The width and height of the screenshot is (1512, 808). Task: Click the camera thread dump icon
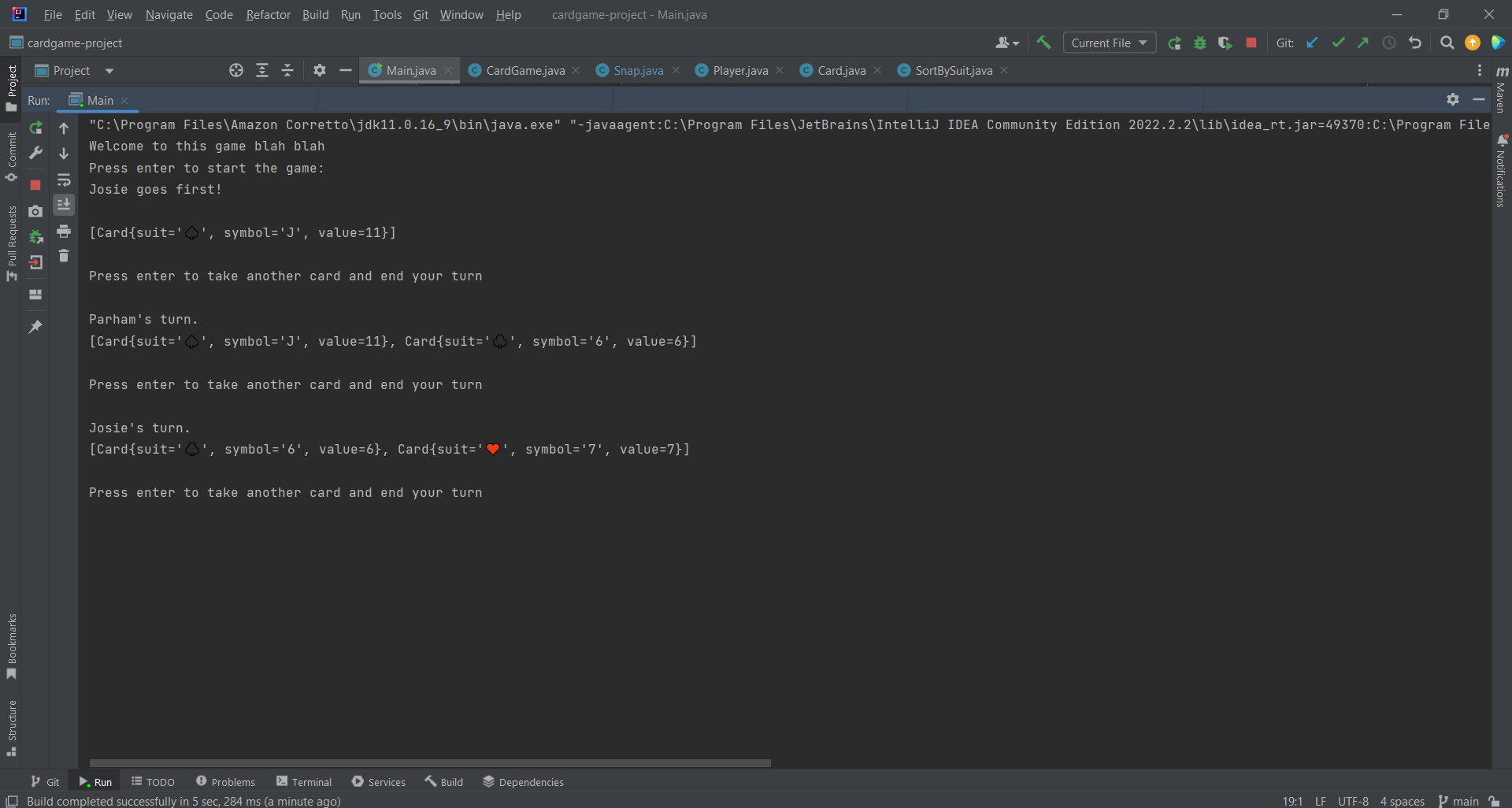[x=35, y=211]
